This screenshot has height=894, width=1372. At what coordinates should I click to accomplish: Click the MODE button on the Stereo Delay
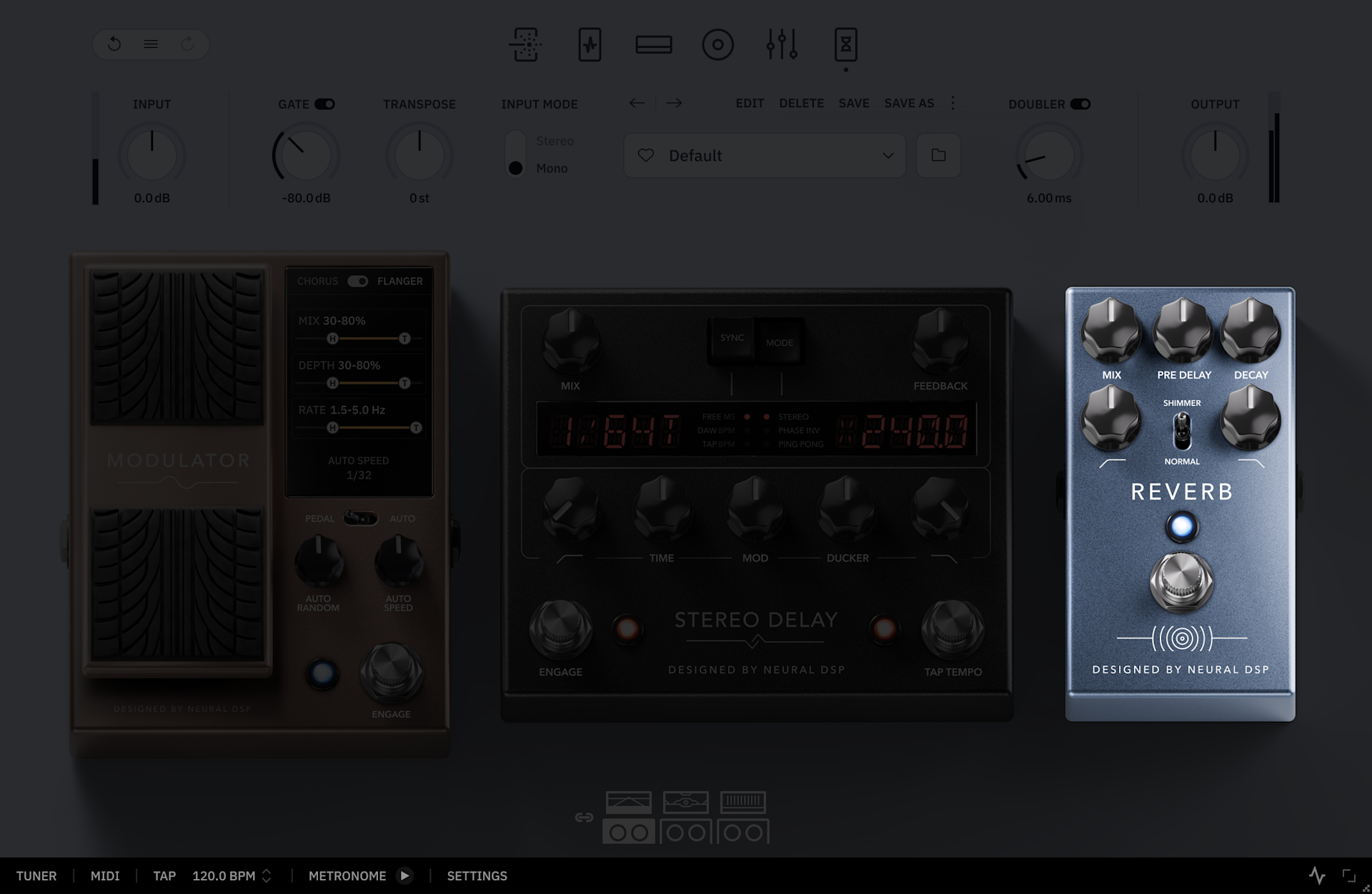[x=780, y=342]
